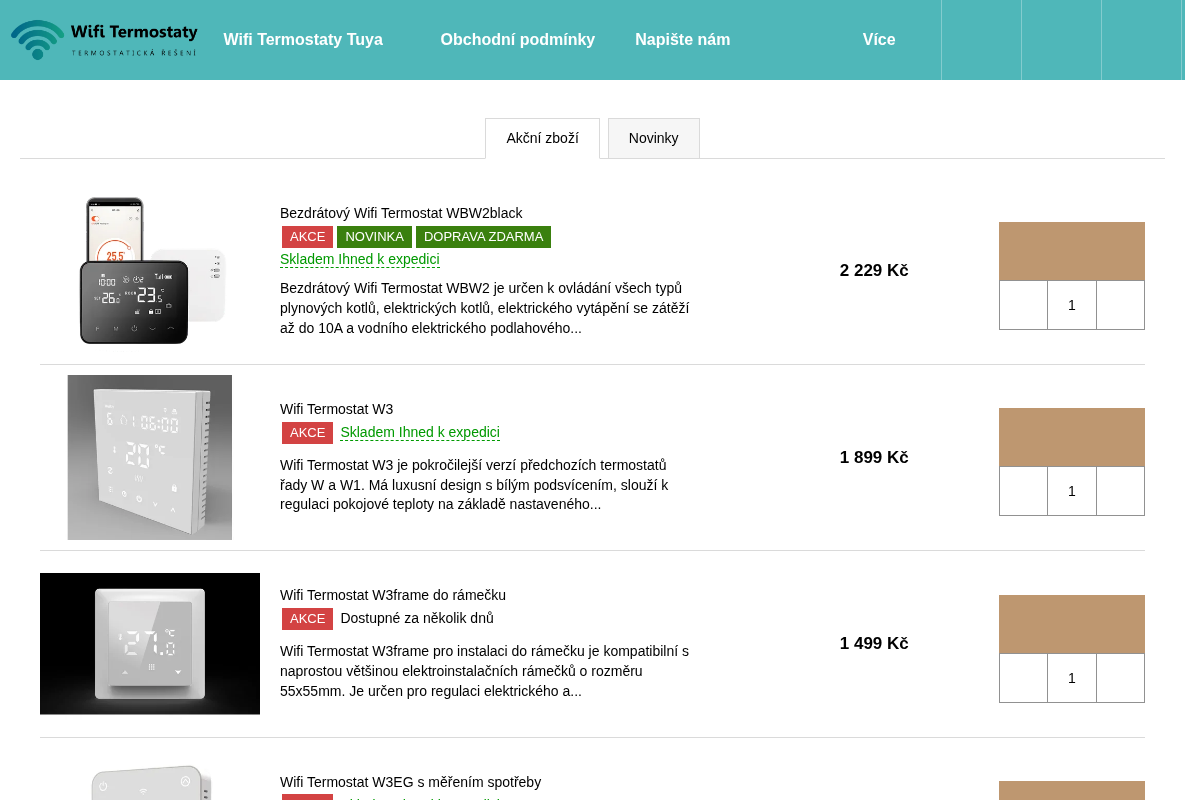Click the 1 899 Kč price

[x=874, y=457]
